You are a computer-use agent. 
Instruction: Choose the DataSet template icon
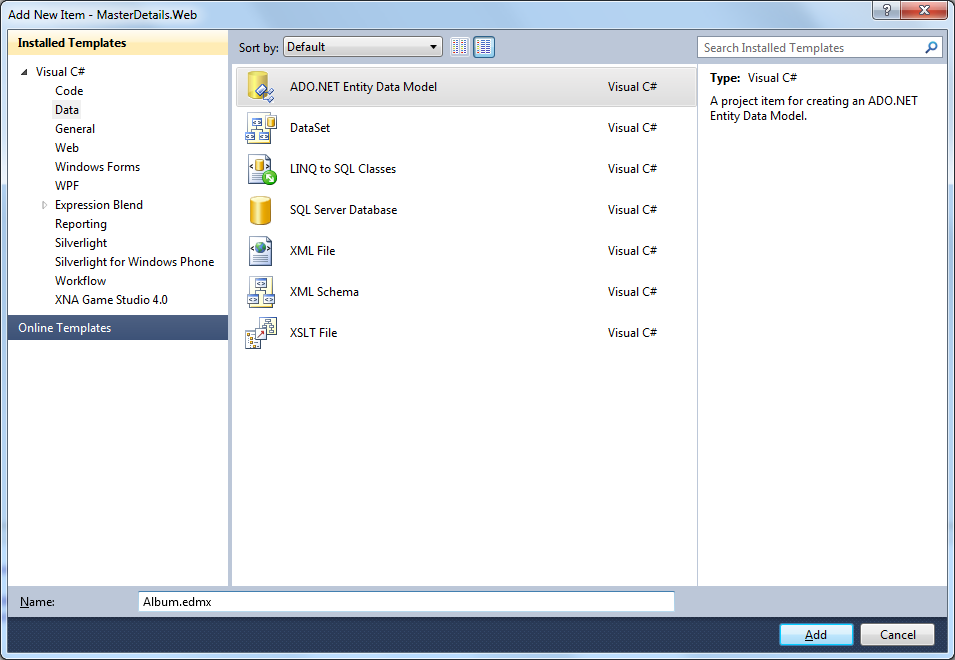261,128
